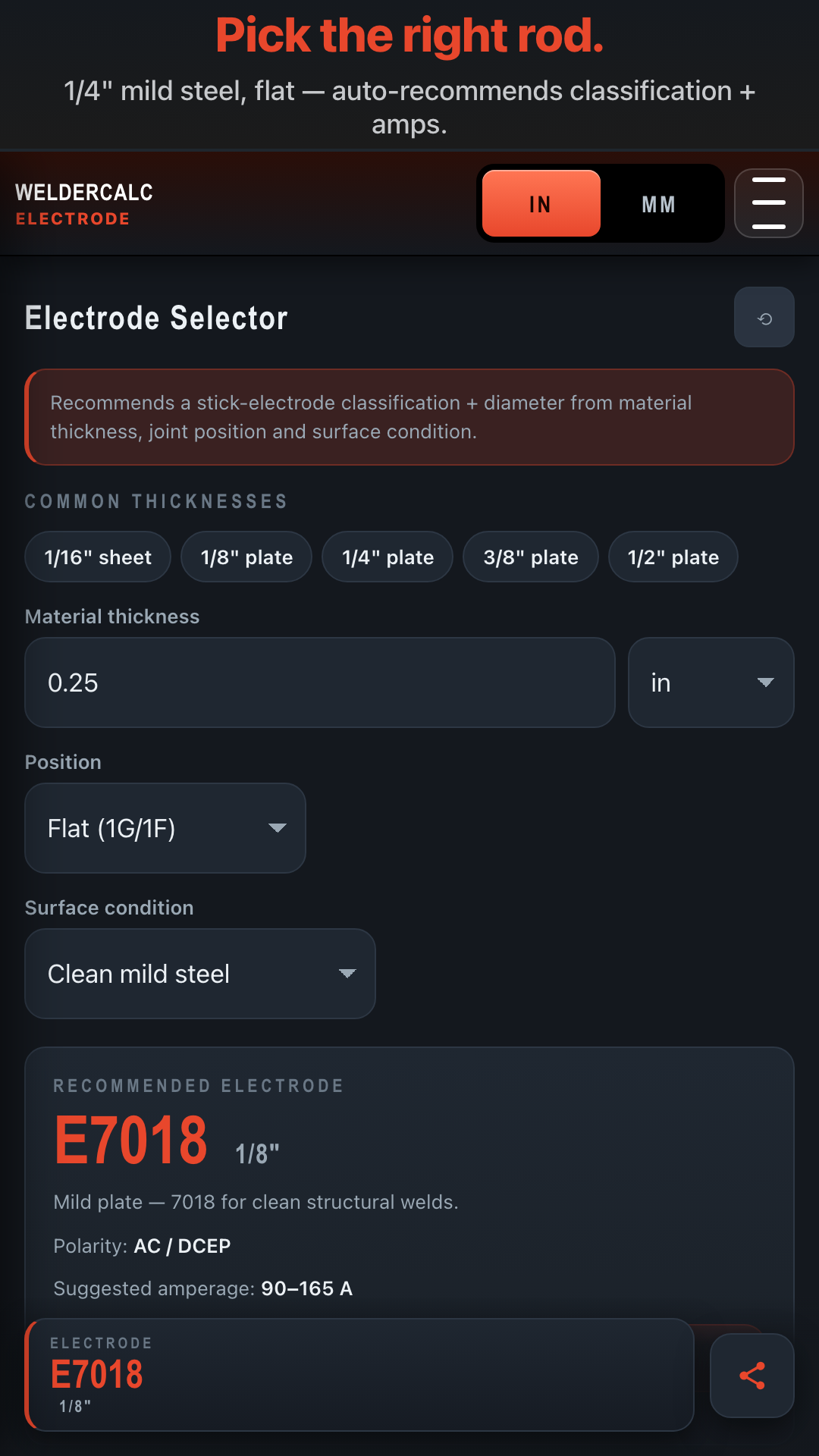Click the Suggested amperage 90–165 A text

[x=202, y=1288]
